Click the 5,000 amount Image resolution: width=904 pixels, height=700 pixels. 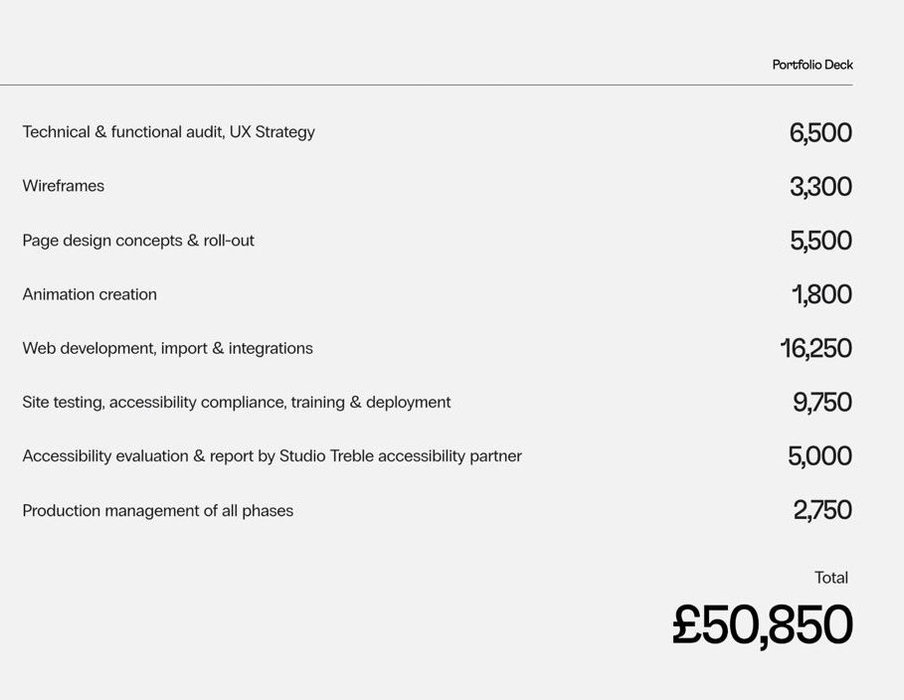pyautogui.click(x=820, y=456)
